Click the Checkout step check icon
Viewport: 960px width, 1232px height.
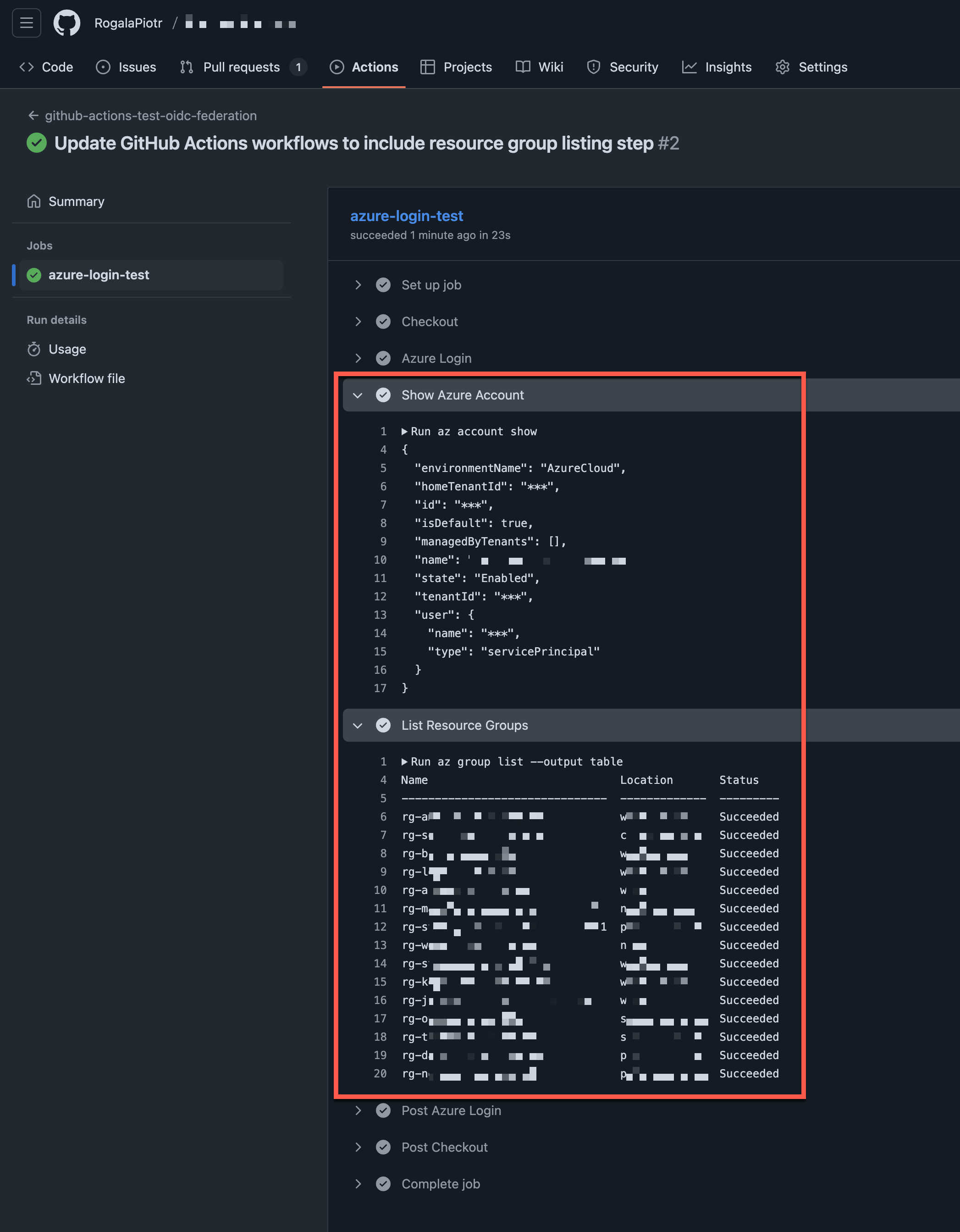click(x=383, y=322)
